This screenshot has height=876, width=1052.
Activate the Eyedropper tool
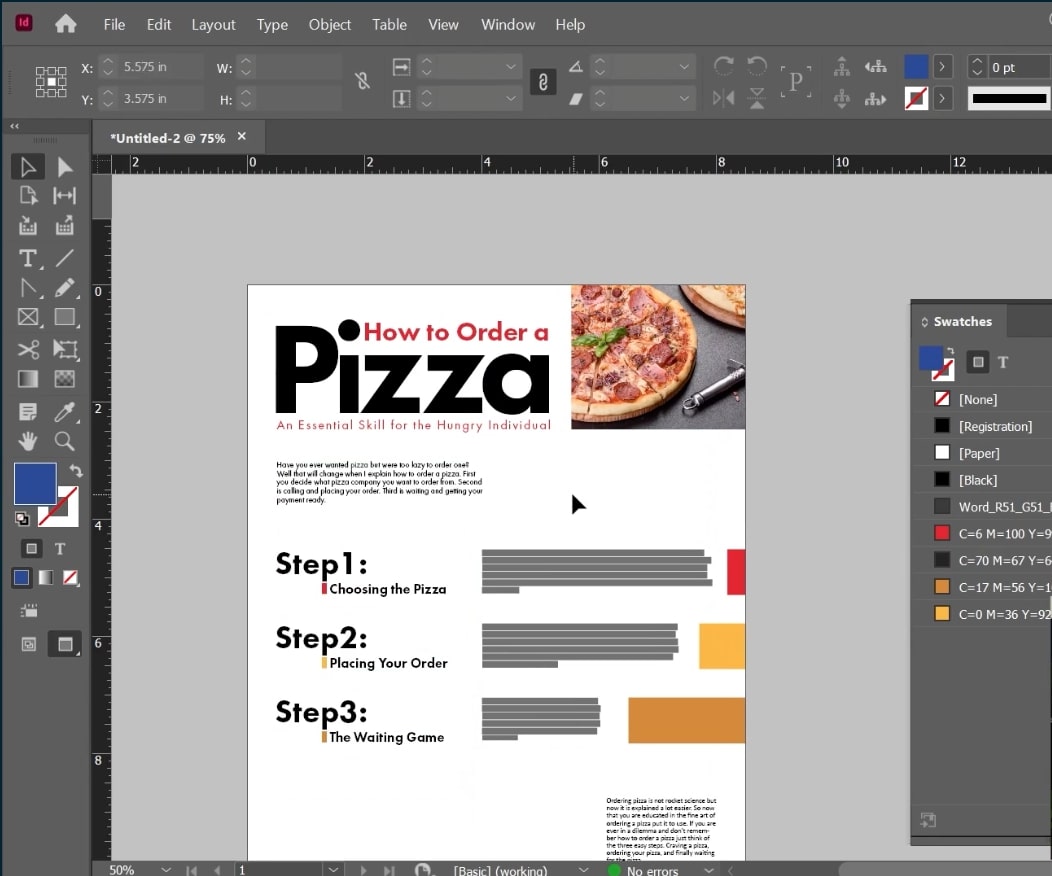(x=66, y=411)
